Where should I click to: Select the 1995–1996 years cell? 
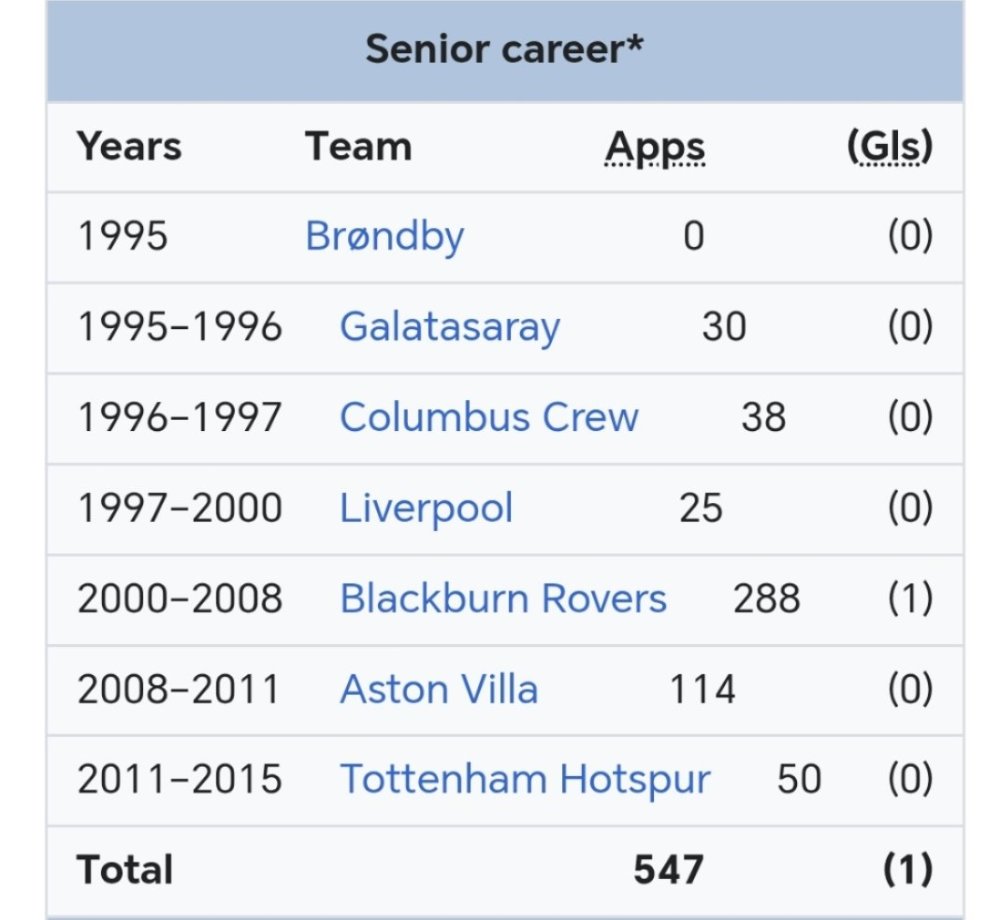180,327
